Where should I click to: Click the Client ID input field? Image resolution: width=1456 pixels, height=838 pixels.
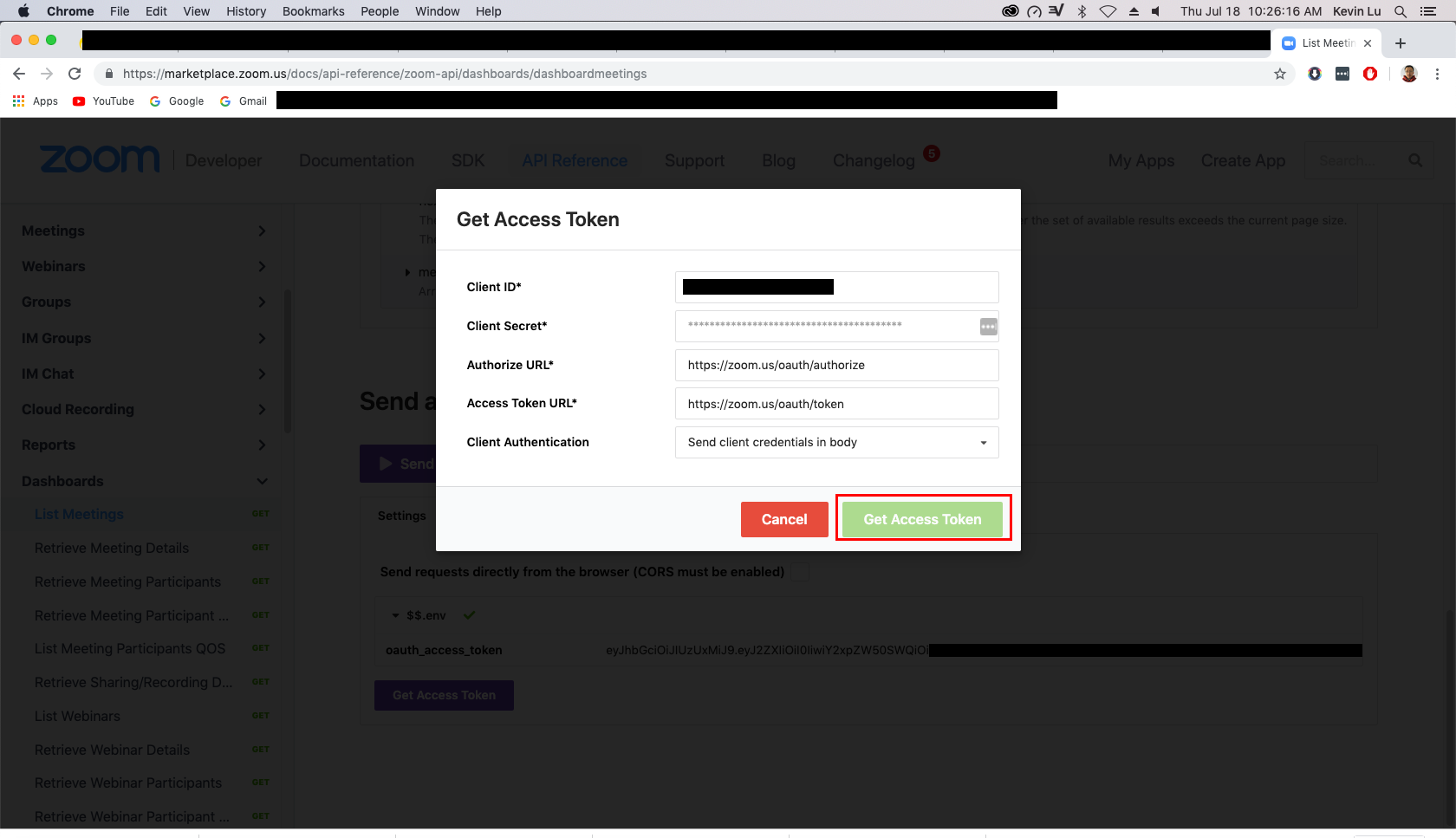tap(837, 287)
